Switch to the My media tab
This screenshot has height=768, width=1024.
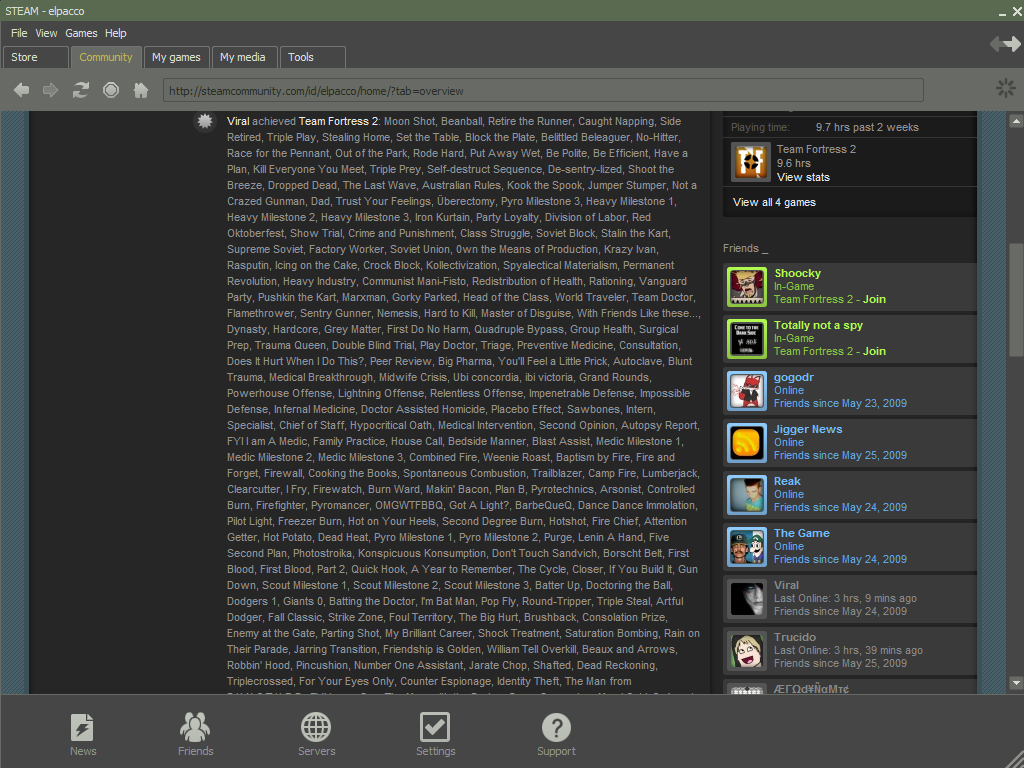click(x=243, y=57)
